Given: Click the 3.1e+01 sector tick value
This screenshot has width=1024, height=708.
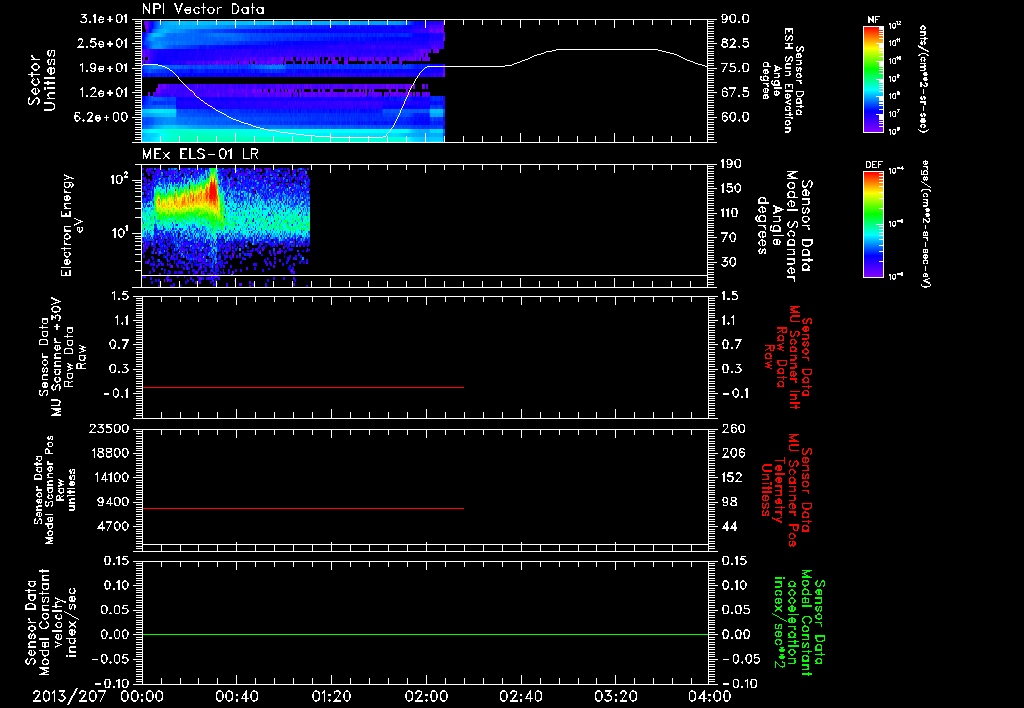Looking at the screenshot, I should point(106,19).
